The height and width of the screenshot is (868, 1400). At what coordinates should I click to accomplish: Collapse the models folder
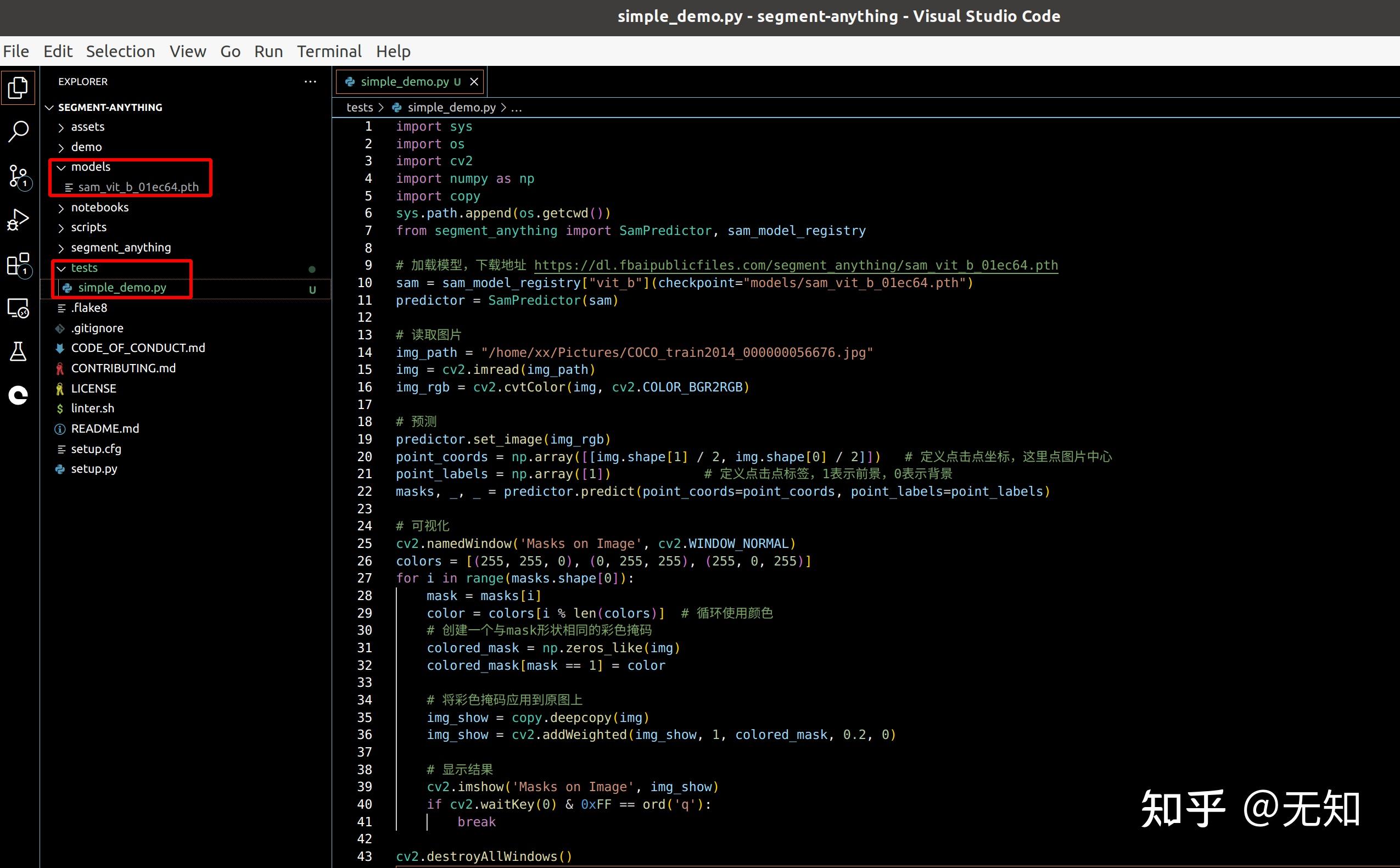tap(61, 167)
